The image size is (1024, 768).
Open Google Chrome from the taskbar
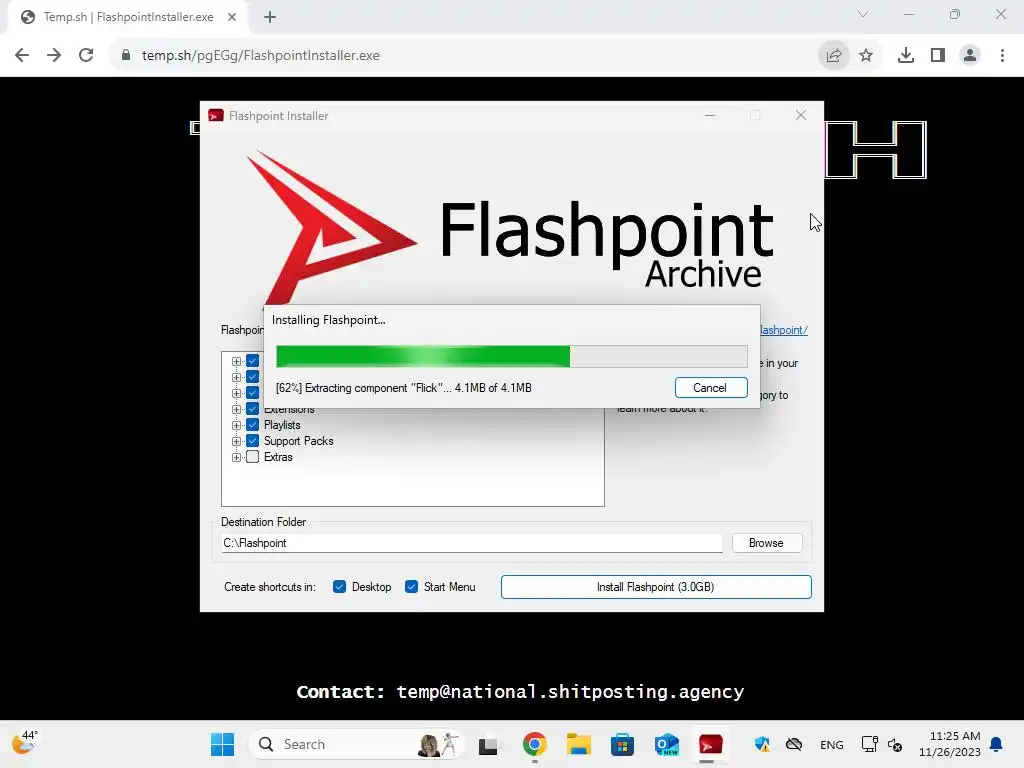[534, 744]
